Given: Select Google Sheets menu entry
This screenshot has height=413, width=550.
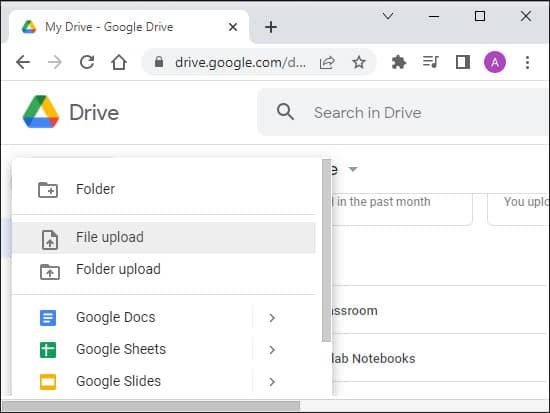Looking at the screenshot, I should (164, 349).
